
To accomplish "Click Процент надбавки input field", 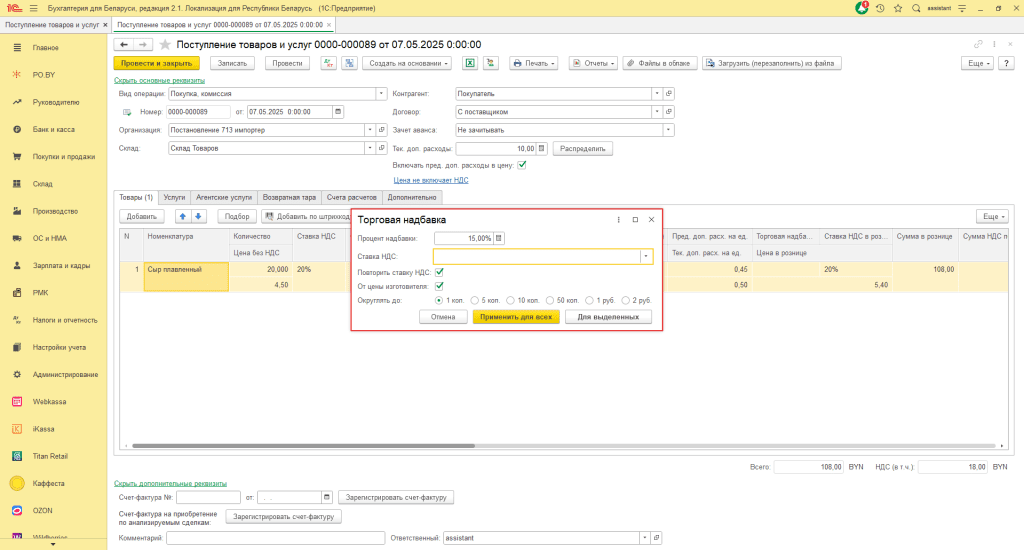I will 464,238.
